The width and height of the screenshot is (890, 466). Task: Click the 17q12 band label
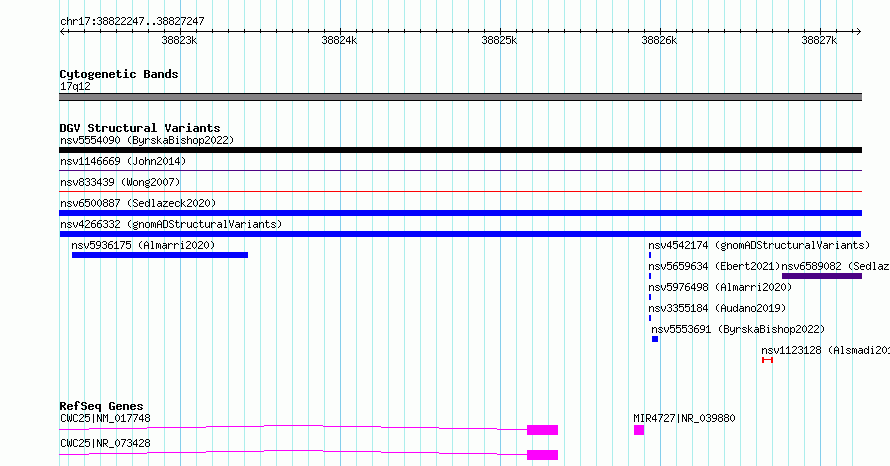[x=75, y=86]
